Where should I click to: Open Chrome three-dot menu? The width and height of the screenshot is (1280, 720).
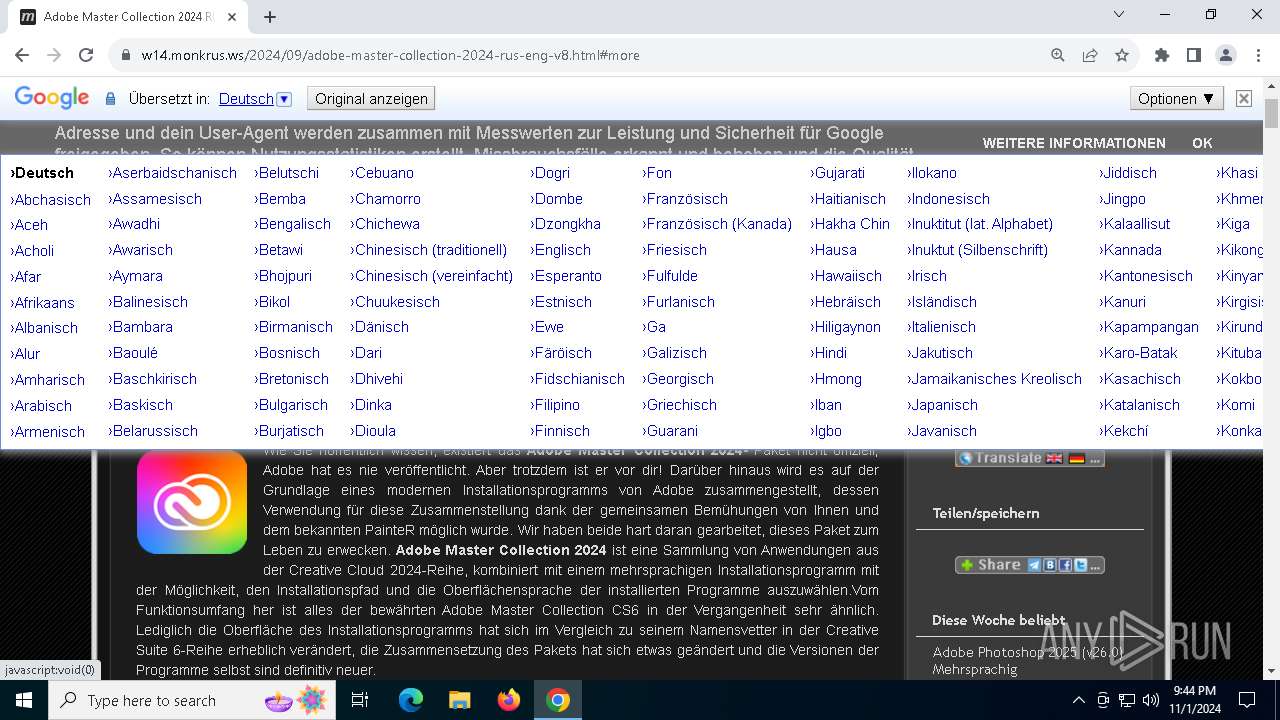coord(1258,55)
